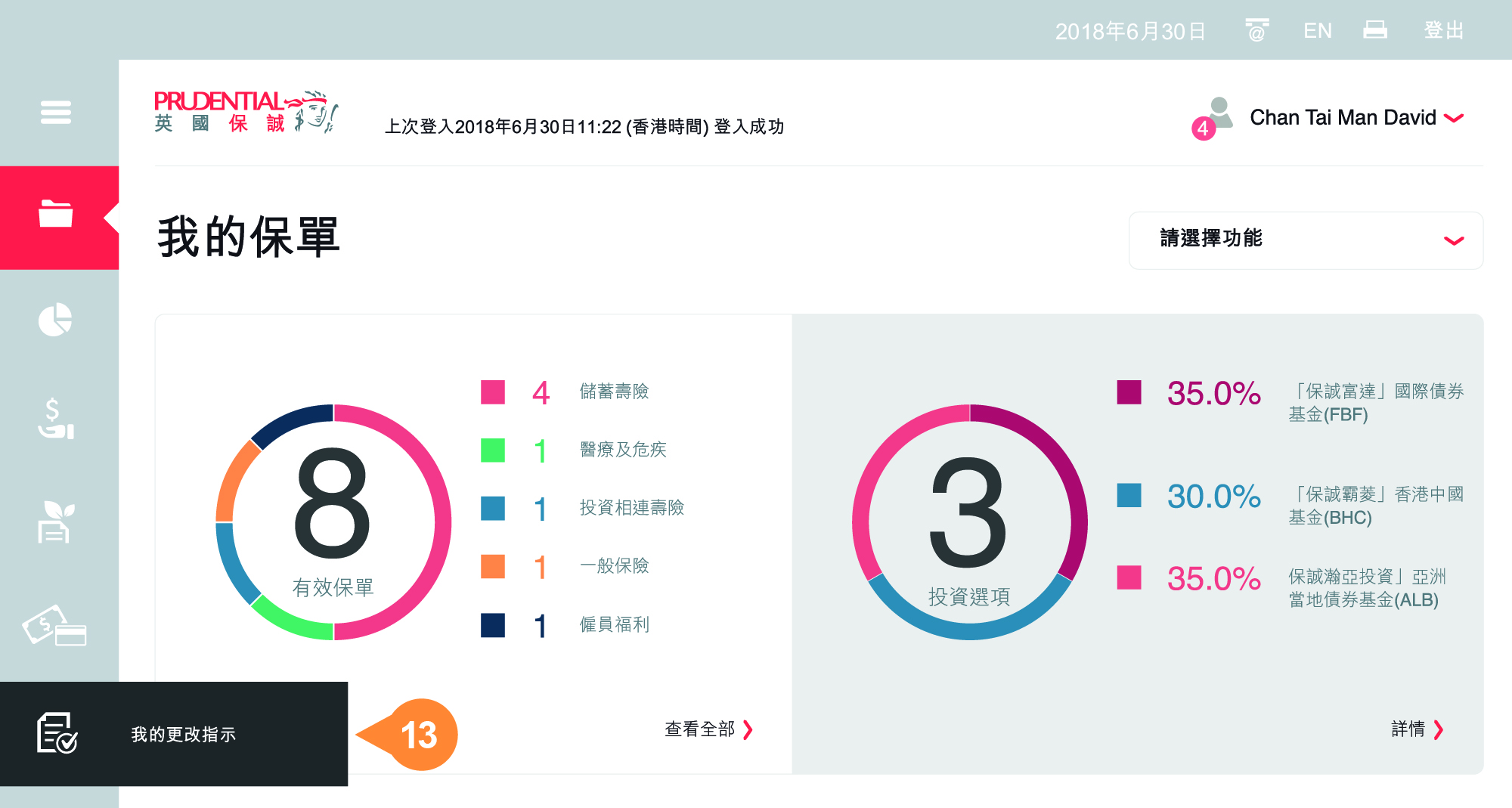Click the pink 儲蓄壽險 legend swatch
This screenshot has height=808, width=1512.
[x=493, y=392]
